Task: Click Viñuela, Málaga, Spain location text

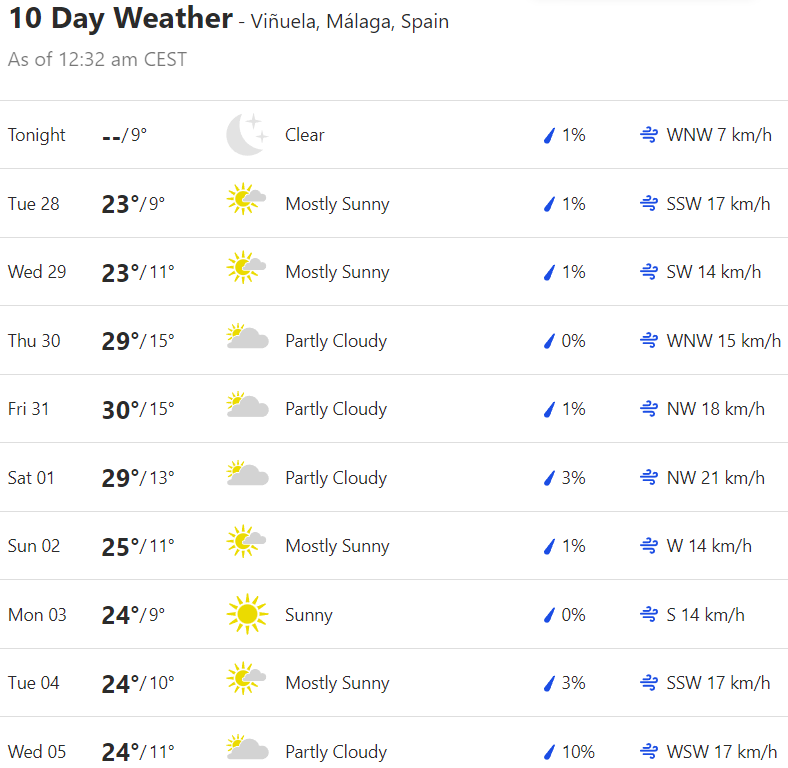Action: [352, 22]
